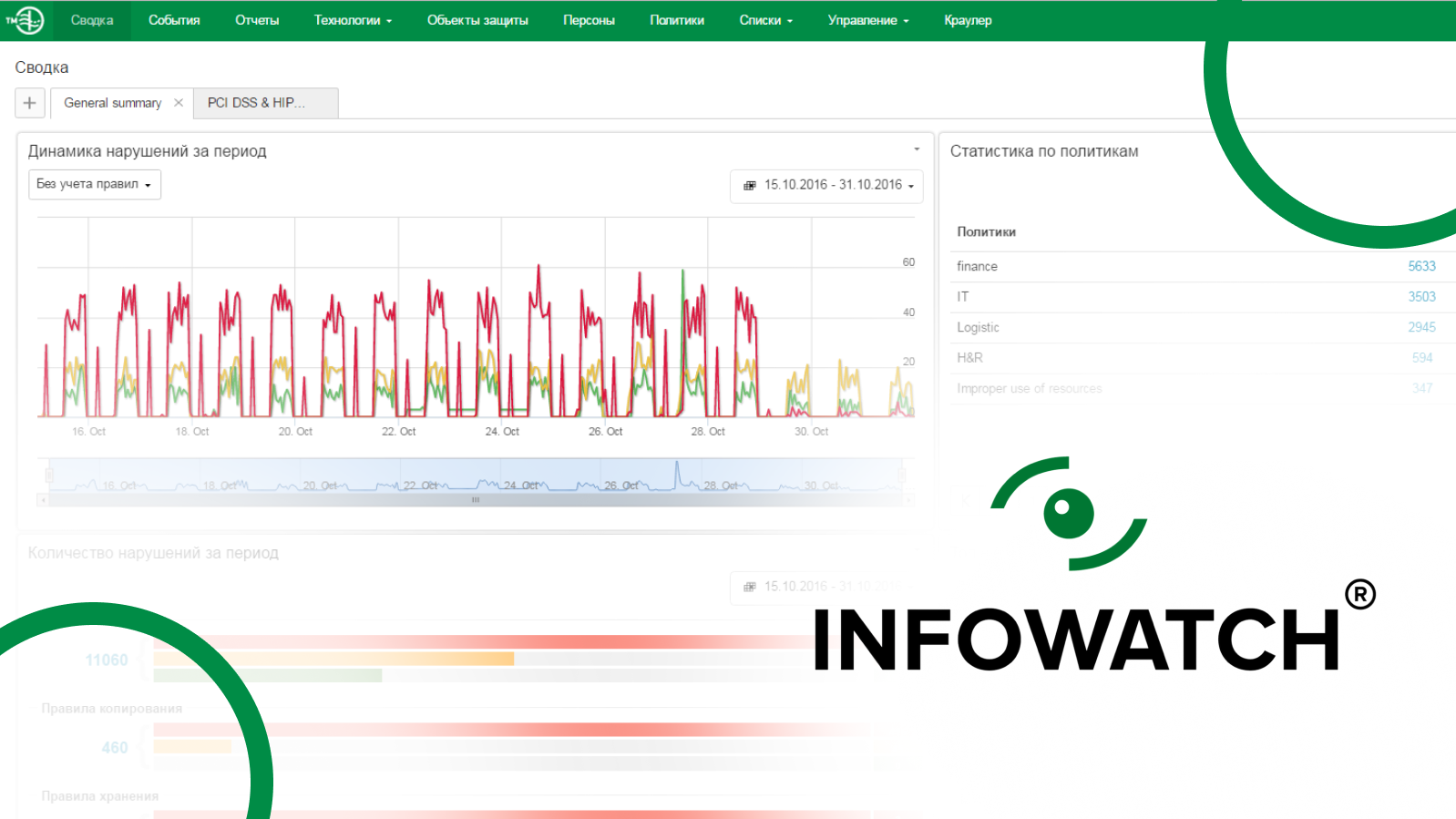Go to the Отчеты section
The width and height of the screenshot is (1456, 819).
tap(257, 20)
